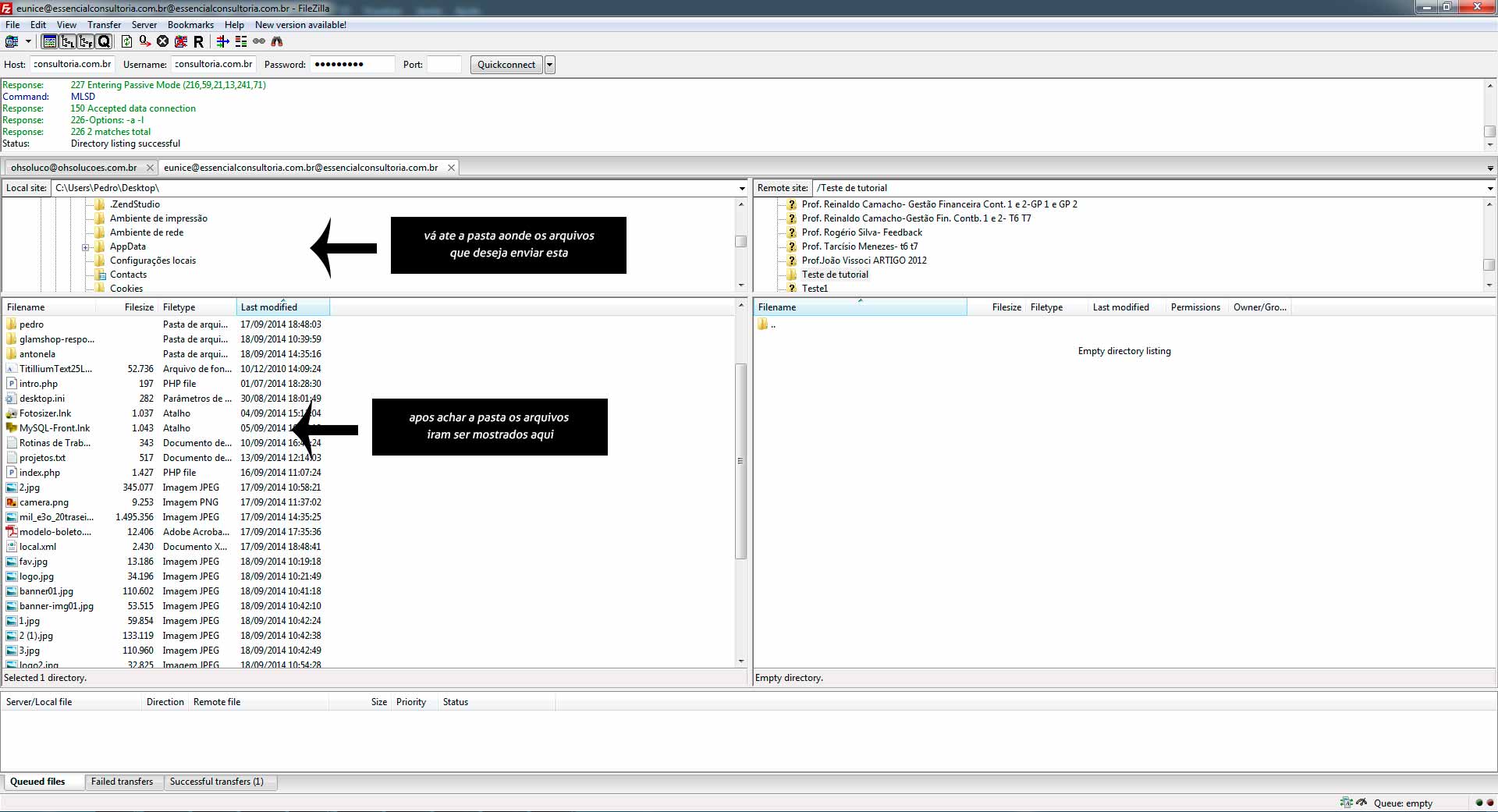The image size is (1498, 812).
Task: Toggle the local directory tree view
Action: (68, 41)
